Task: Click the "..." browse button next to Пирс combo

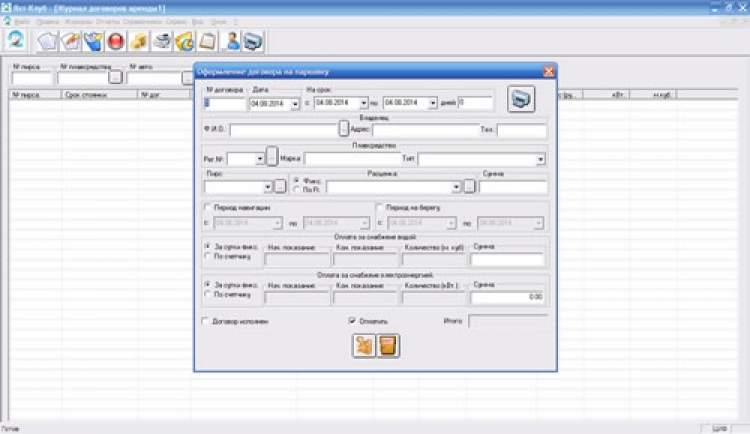Action: 280,186
